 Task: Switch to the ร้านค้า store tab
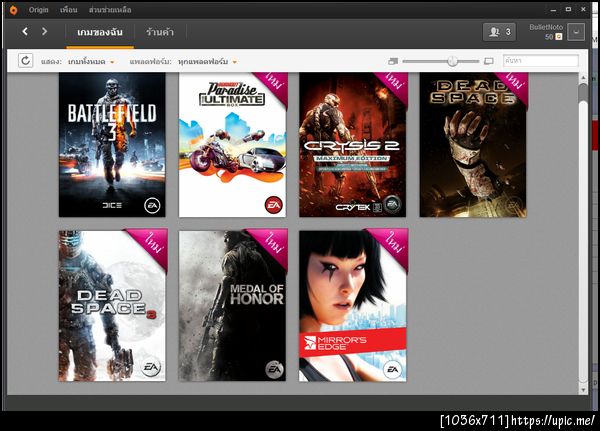[x=160, y=32]
